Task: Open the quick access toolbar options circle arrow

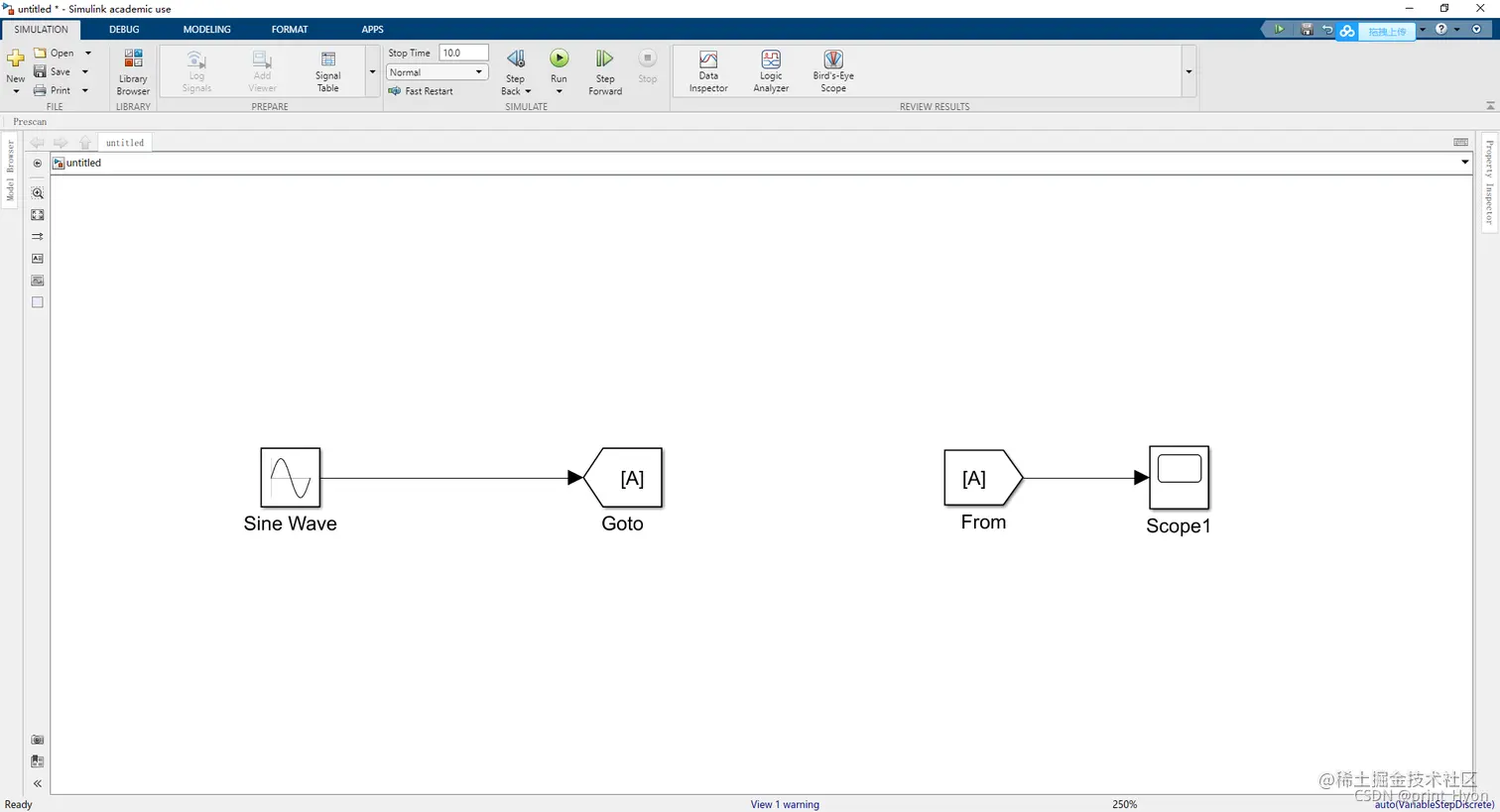Action: tap(1476, 30)
